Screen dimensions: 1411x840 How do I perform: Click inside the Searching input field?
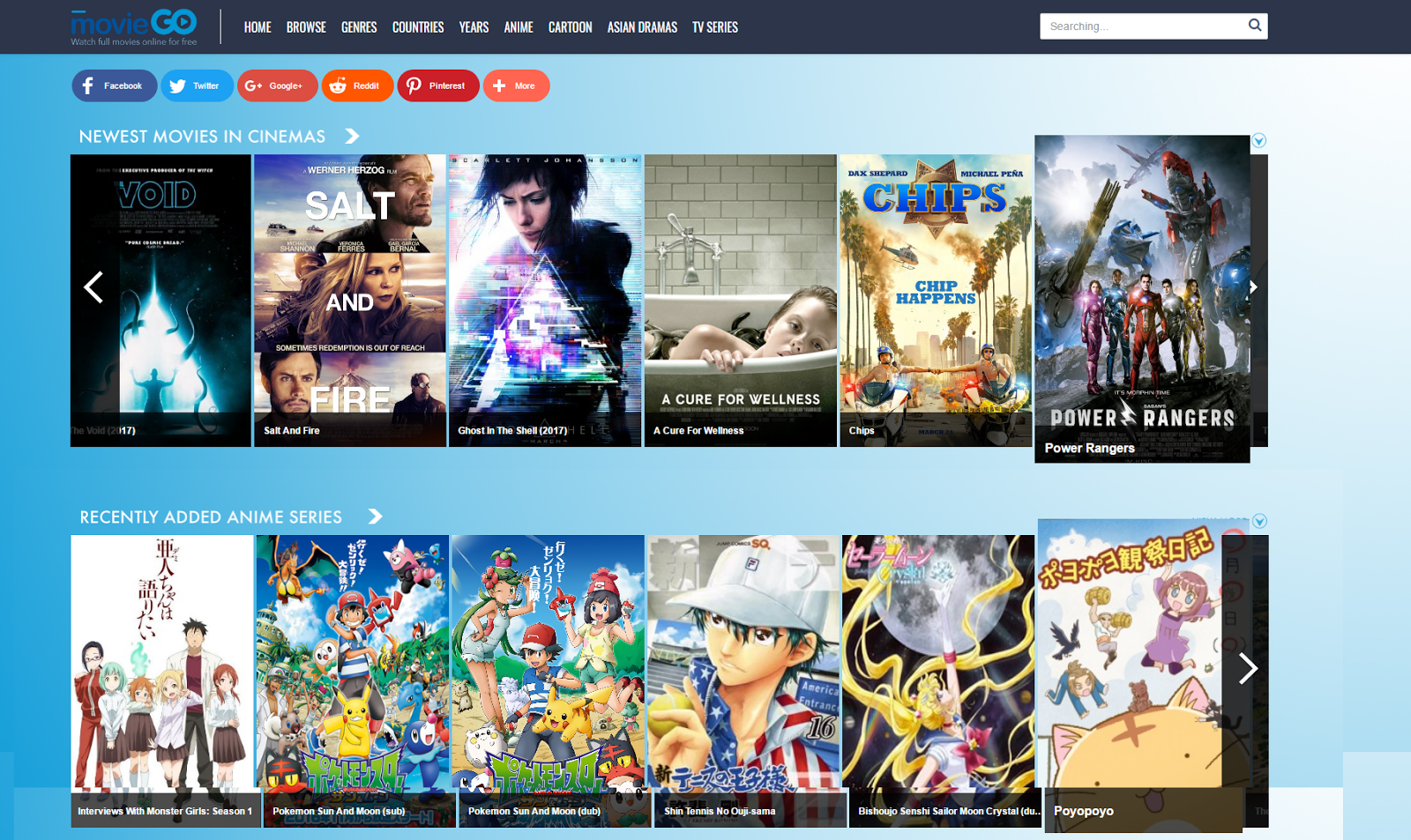click(1138, 26)
